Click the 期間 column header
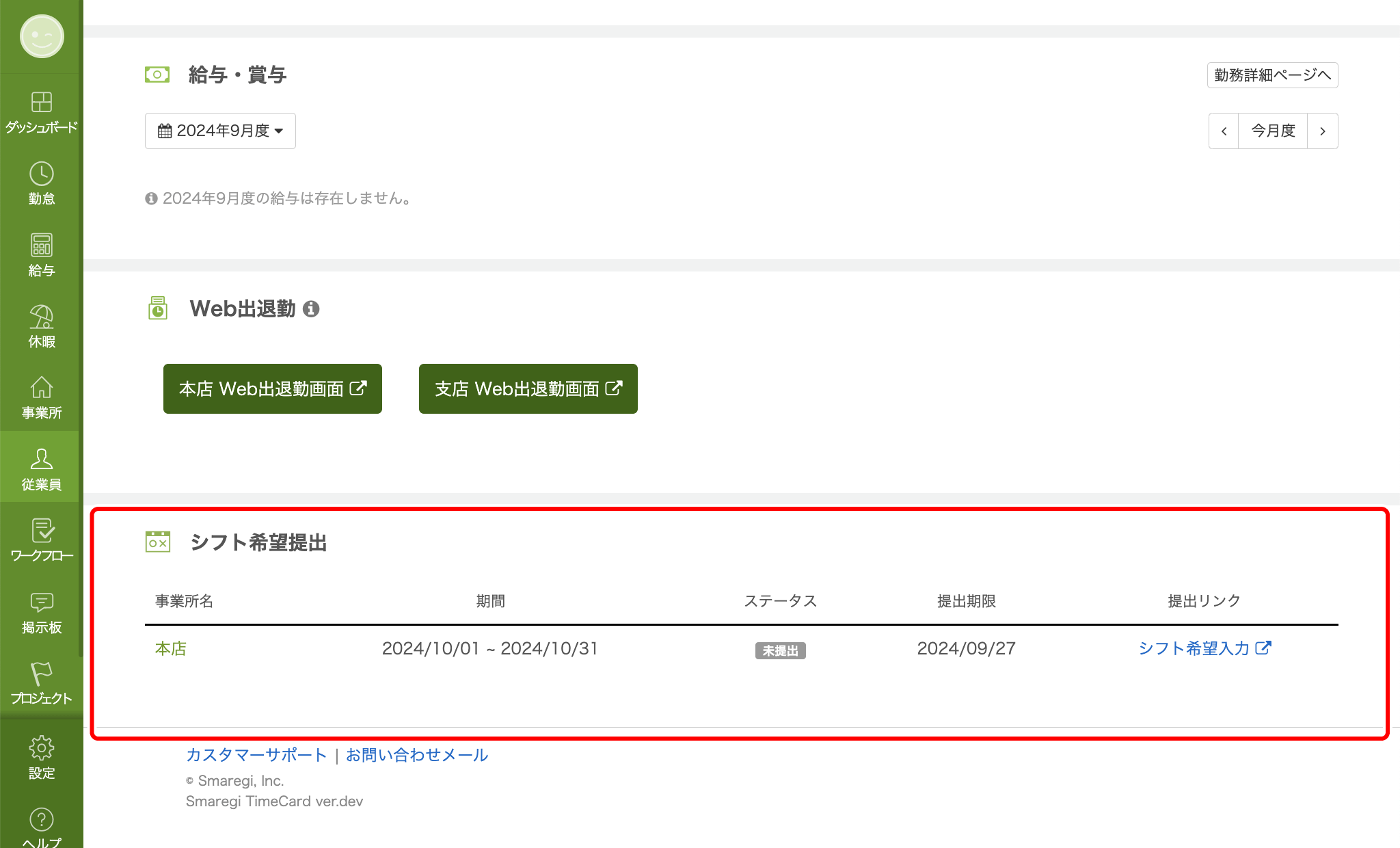Screen dimensions: 1400x848 (491, 601)
